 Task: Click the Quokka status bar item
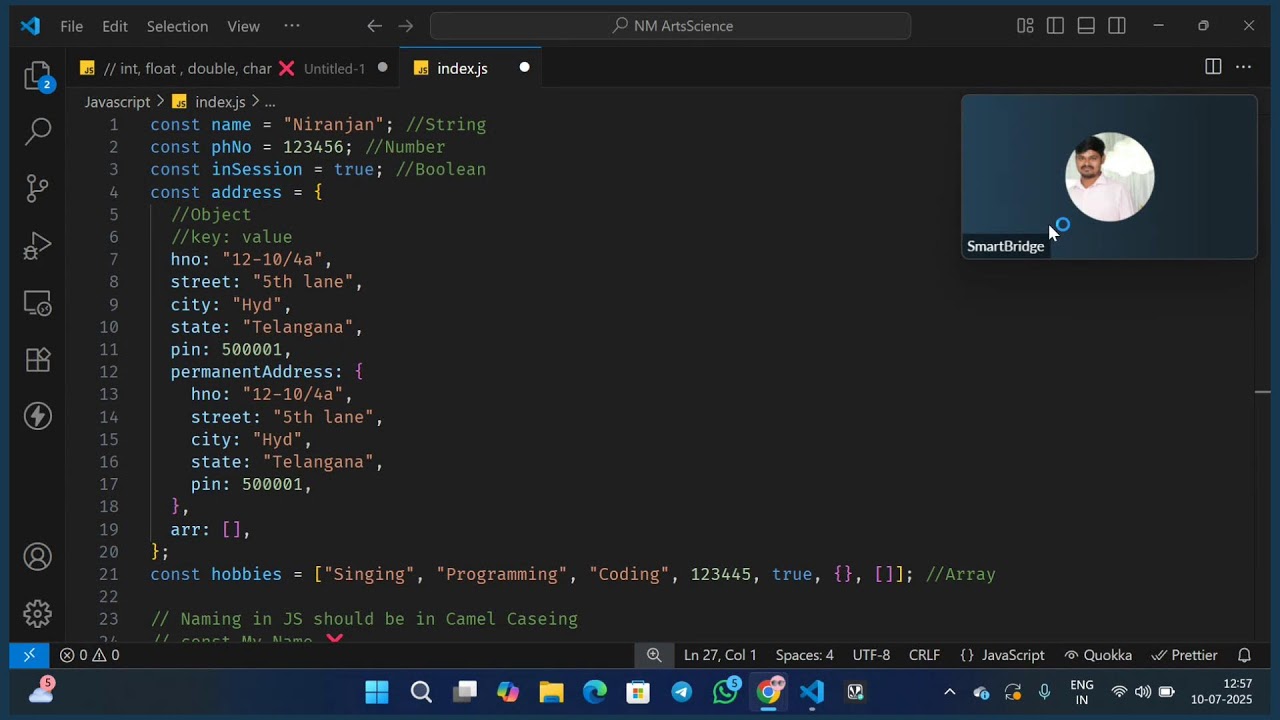(1098, 655)
